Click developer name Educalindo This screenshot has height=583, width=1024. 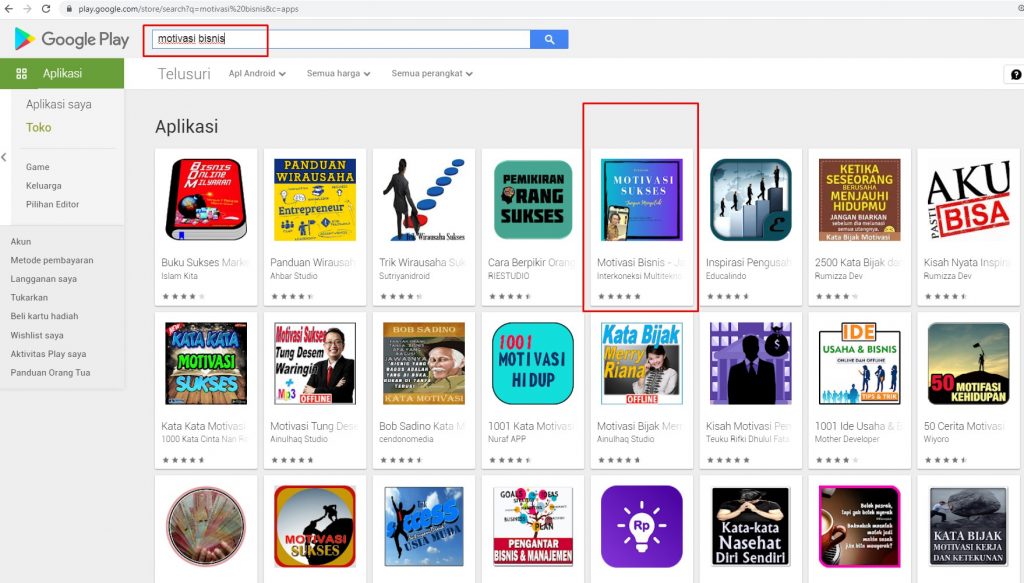click(726, 276)
